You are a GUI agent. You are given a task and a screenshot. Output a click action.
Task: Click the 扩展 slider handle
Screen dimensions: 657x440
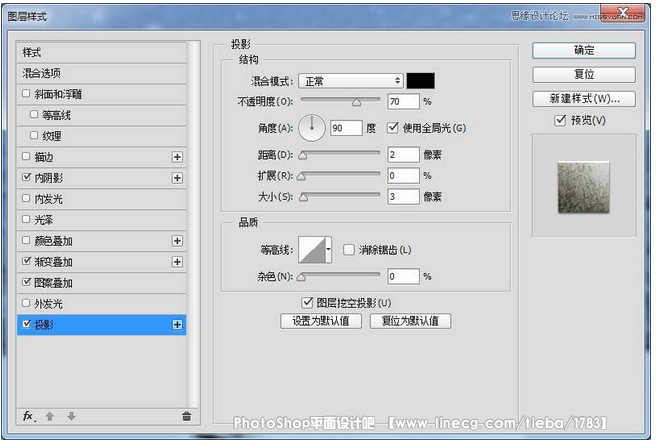pos(301,176)
